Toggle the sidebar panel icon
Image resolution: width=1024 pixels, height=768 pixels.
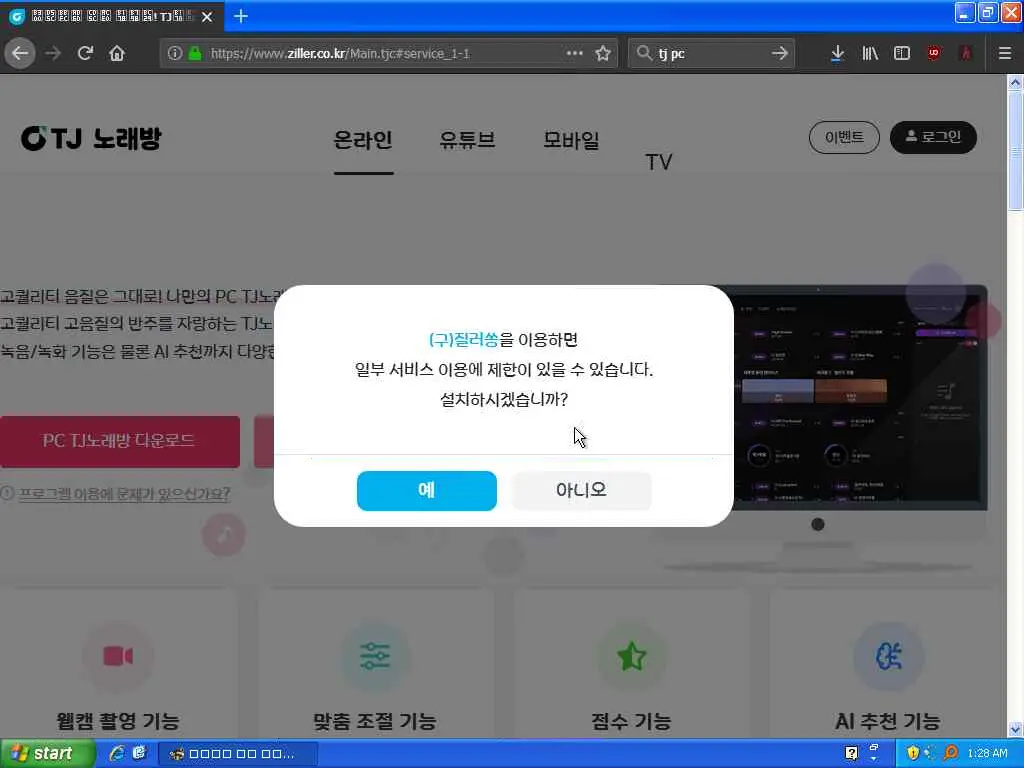[902, 53]
